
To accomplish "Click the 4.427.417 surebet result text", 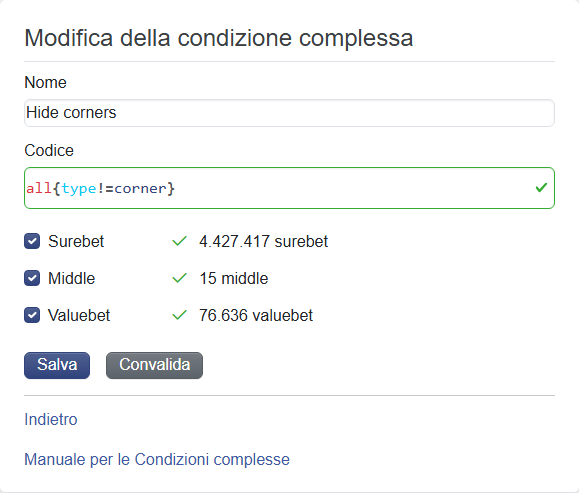I will [264, 242].
